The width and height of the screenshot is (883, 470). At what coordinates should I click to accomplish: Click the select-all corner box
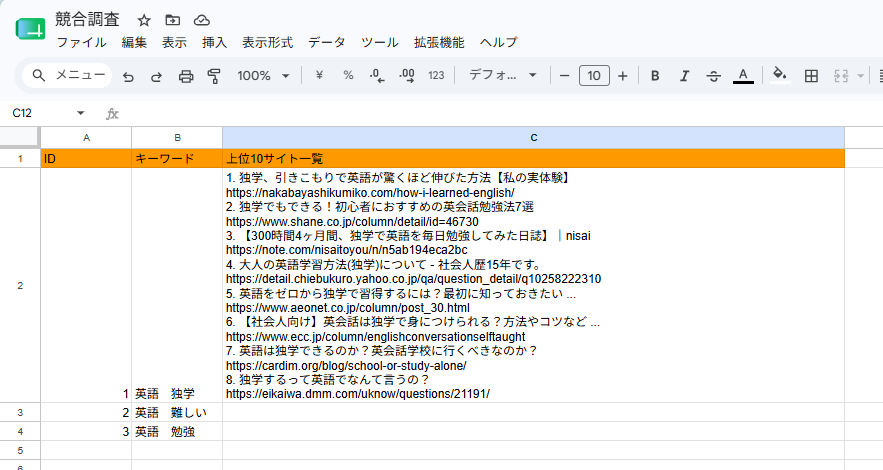pyautogui.click(x=20, y=137)
